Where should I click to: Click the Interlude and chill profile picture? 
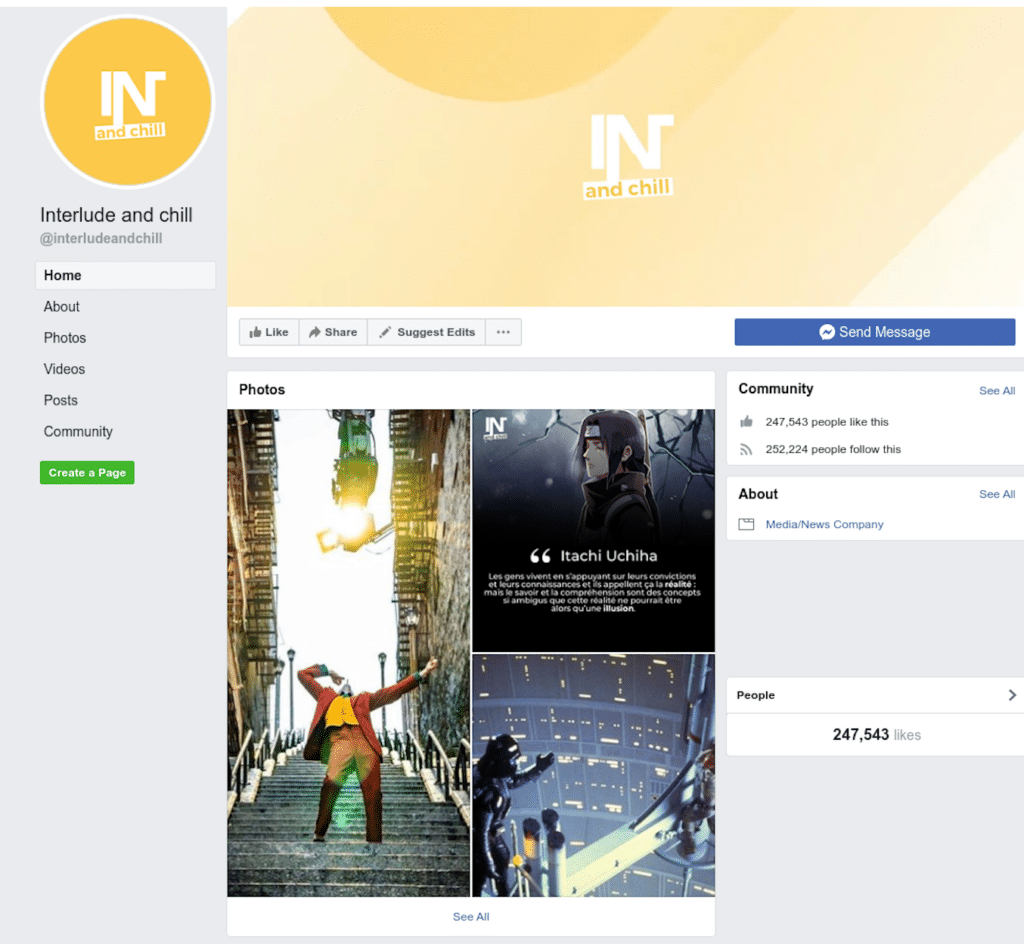coord(127,102)
